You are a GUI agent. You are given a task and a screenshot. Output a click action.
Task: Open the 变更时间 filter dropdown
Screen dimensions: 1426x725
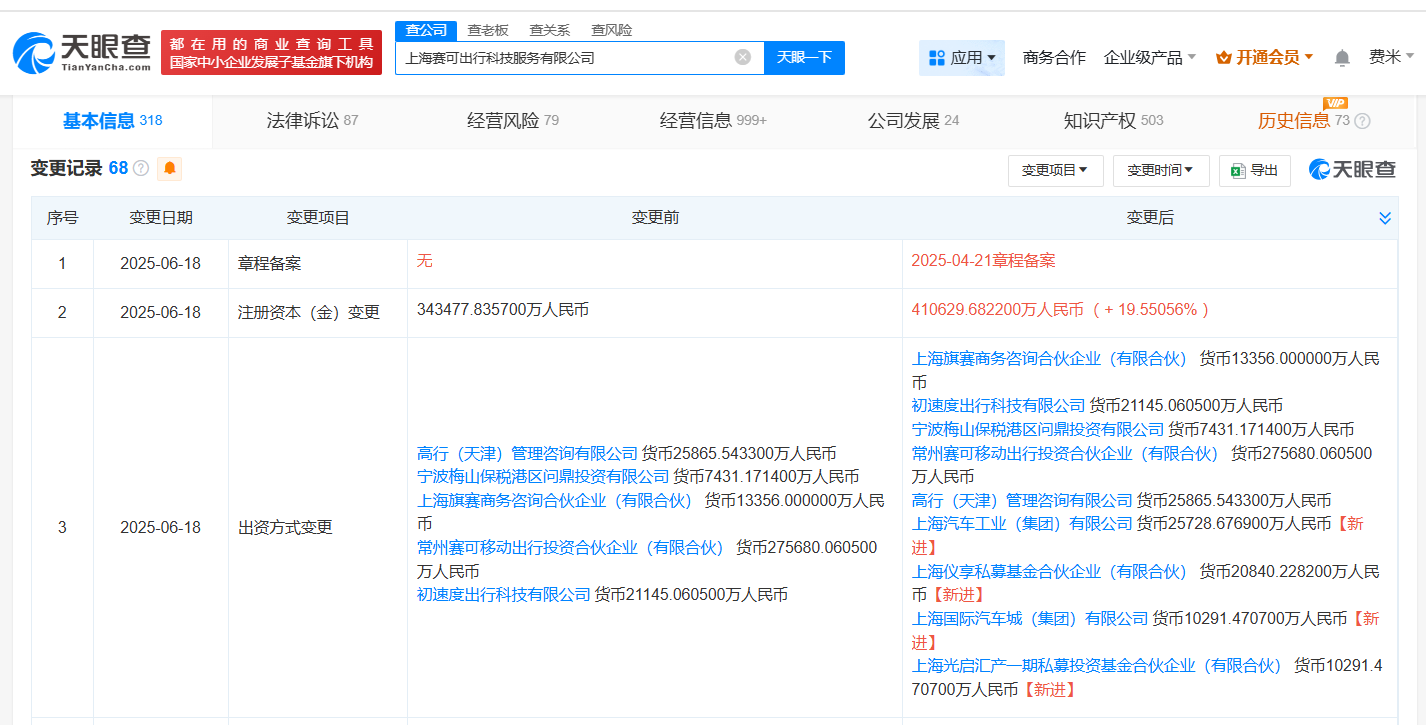coord(1161,171)
